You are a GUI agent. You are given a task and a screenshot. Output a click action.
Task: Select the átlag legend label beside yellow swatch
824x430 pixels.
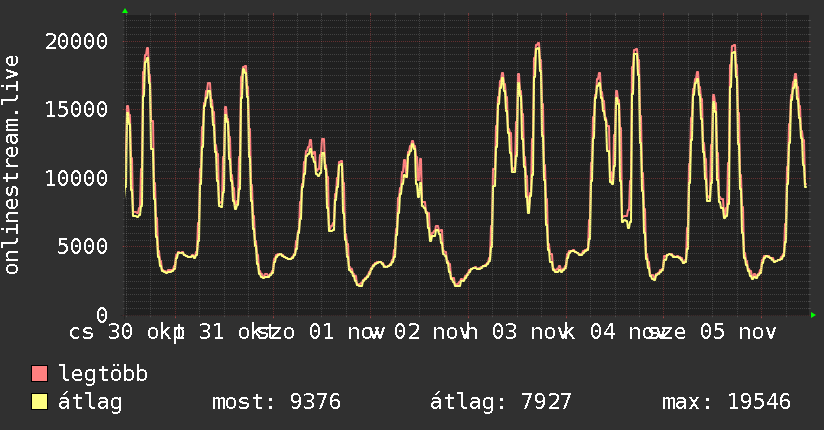90,402
